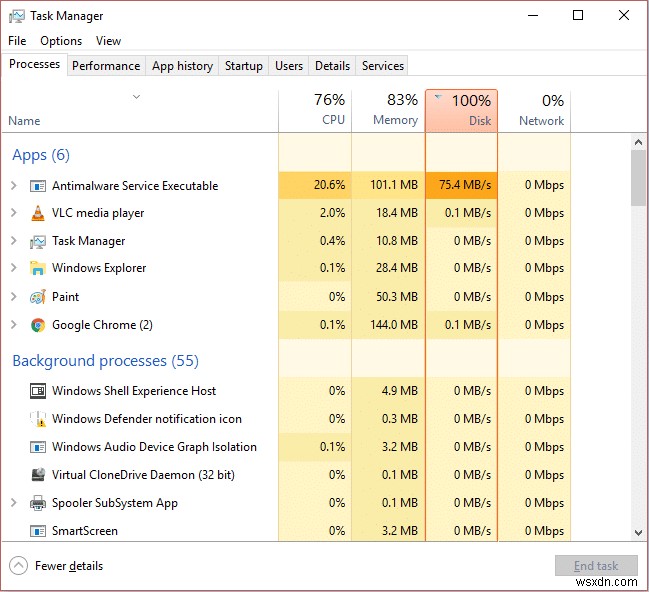Viewport: 649px width, 592px height.
Task: Switch to the Performance tab
Action: click(106, 66)
